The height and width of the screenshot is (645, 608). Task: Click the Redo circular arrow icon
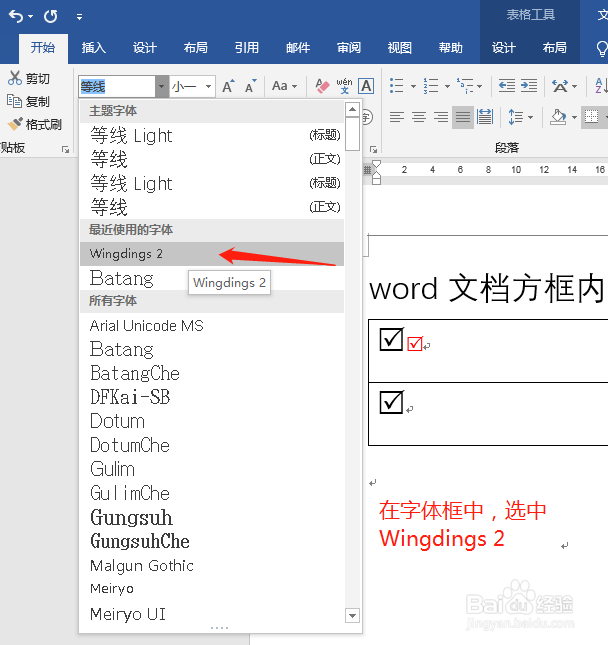[x=51, y=16]
